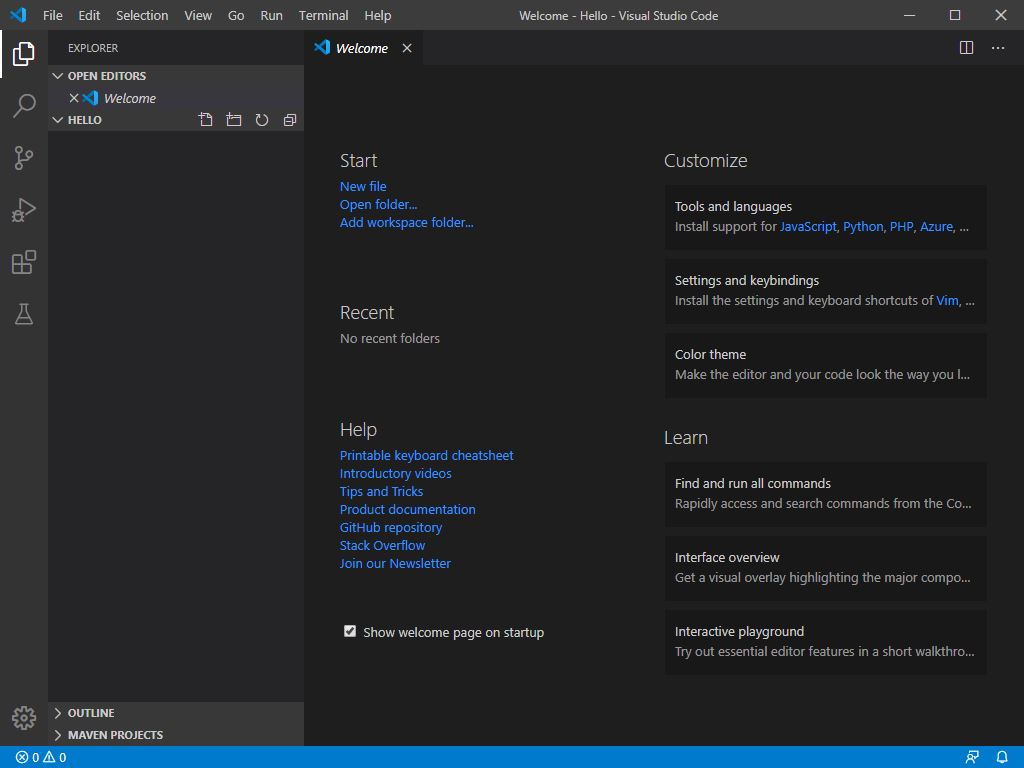Open Find and run all commands card
This screenshot has height=768, width=1024.
pos(825,494)
